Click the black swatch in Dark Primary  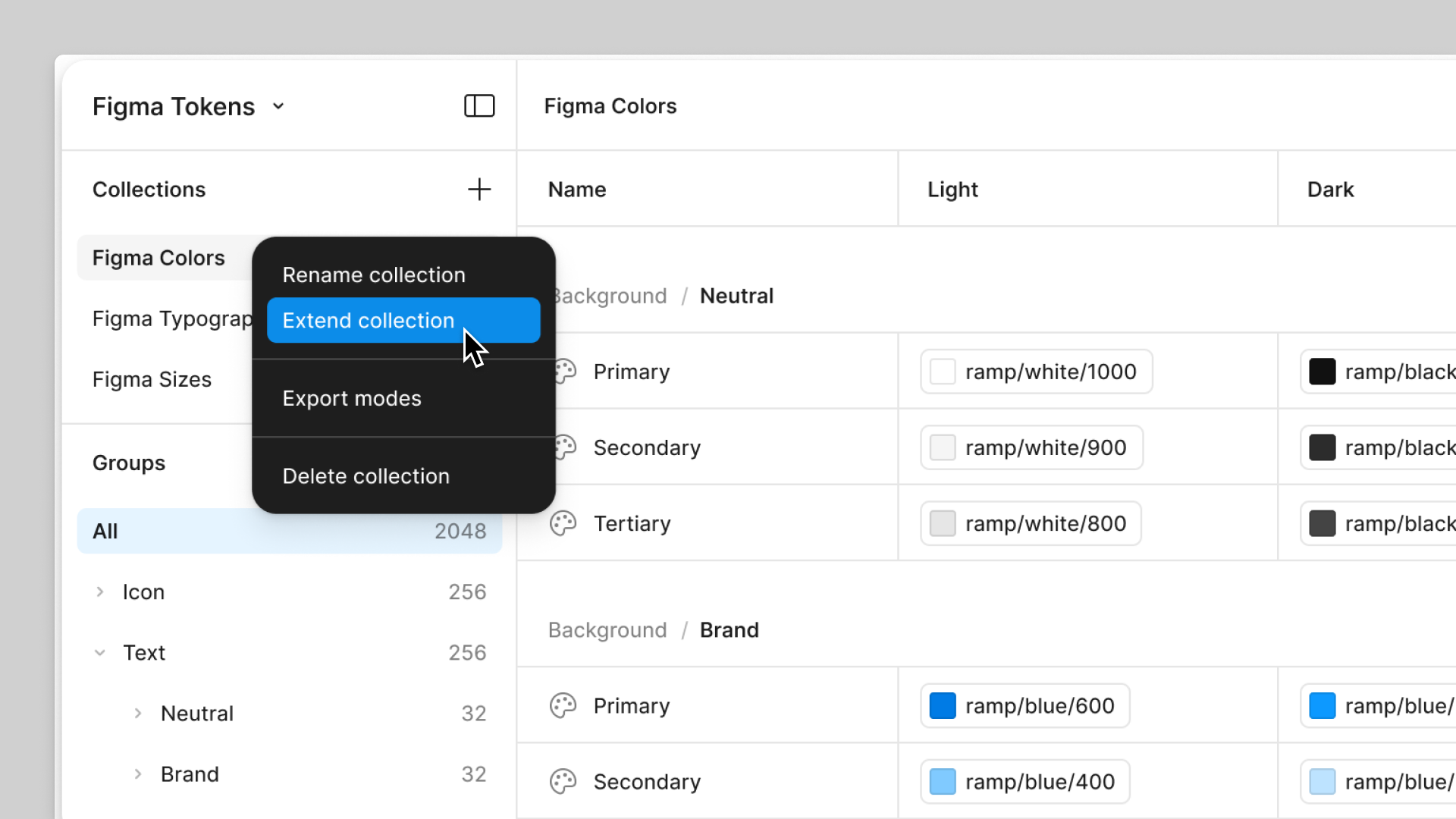(1322, 372)
